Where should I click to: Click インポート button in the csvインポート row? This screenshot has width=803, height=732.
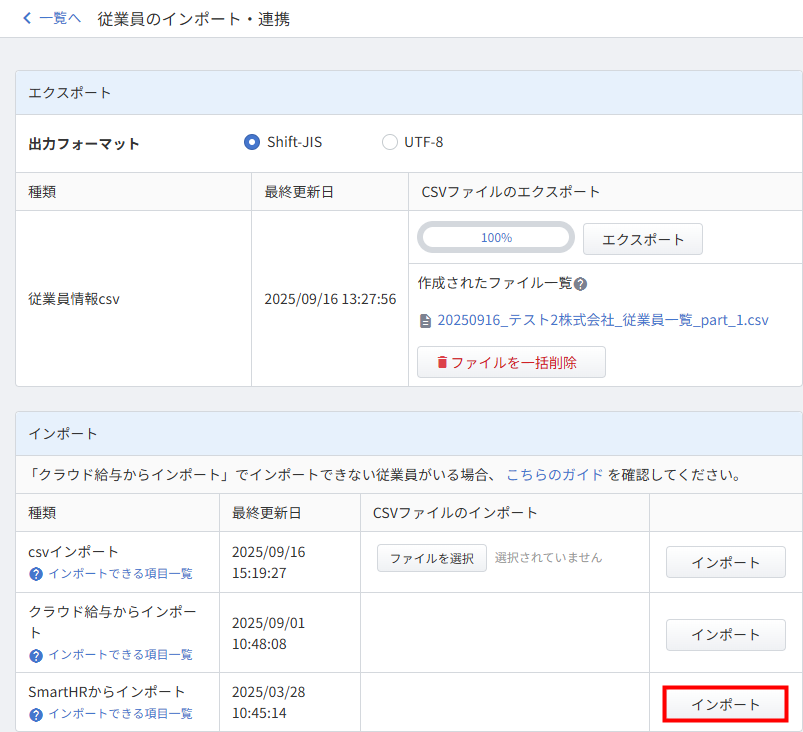click(x=726, y=562)
